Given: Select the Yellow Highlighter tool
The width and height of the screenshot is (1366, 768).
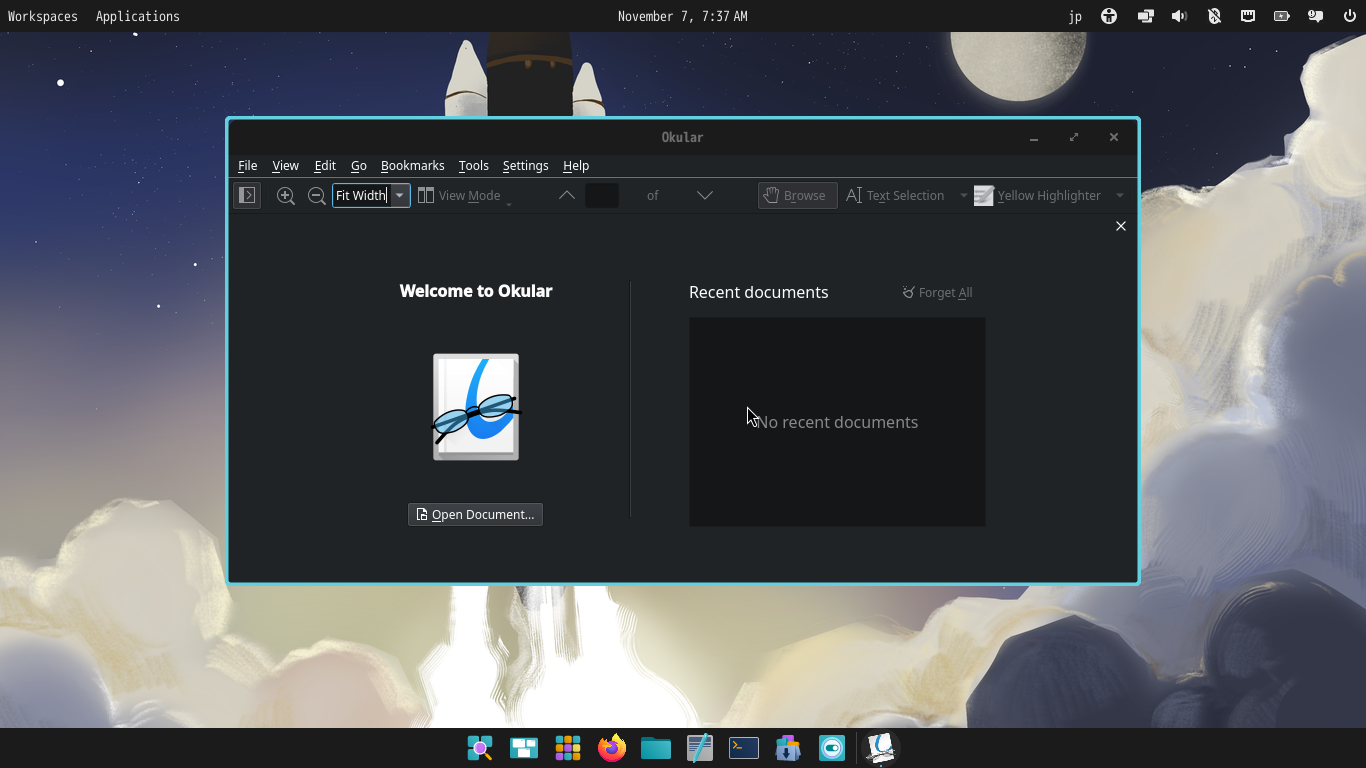Looking at the screenshot, I should tap(1038, 196).
